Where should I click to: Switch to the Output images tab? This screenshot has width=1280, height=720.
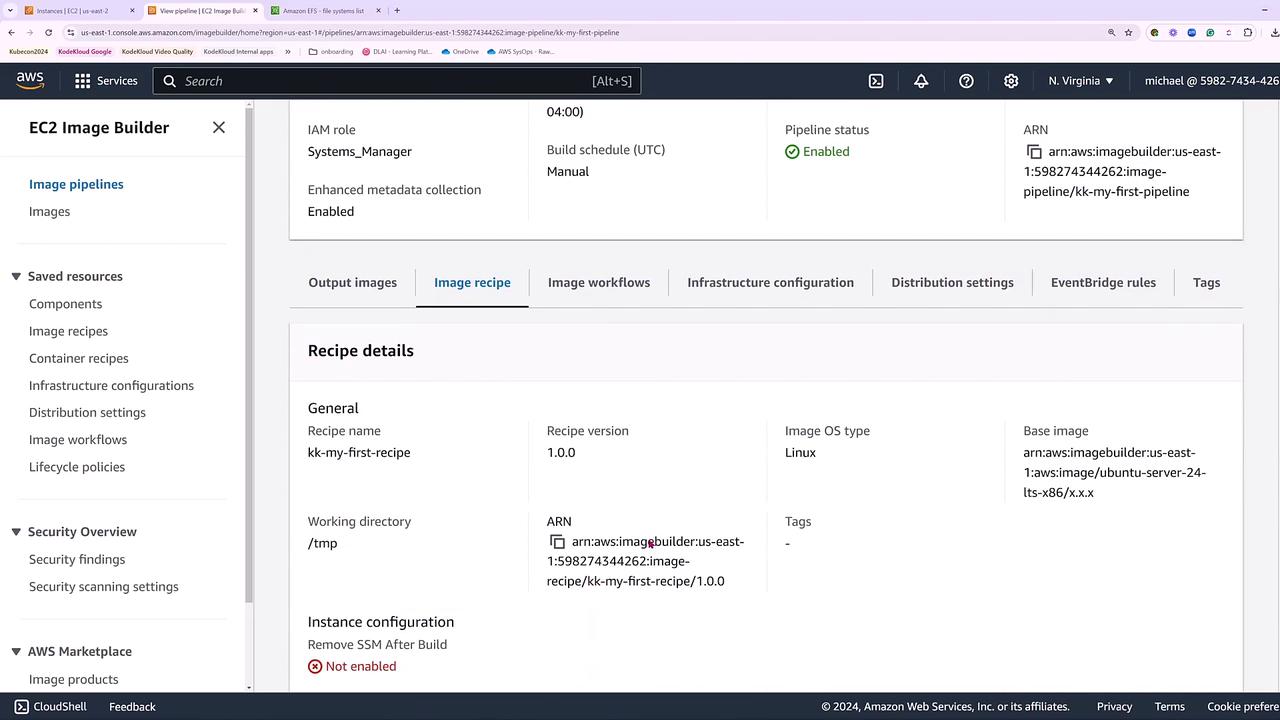pos(353,283)
